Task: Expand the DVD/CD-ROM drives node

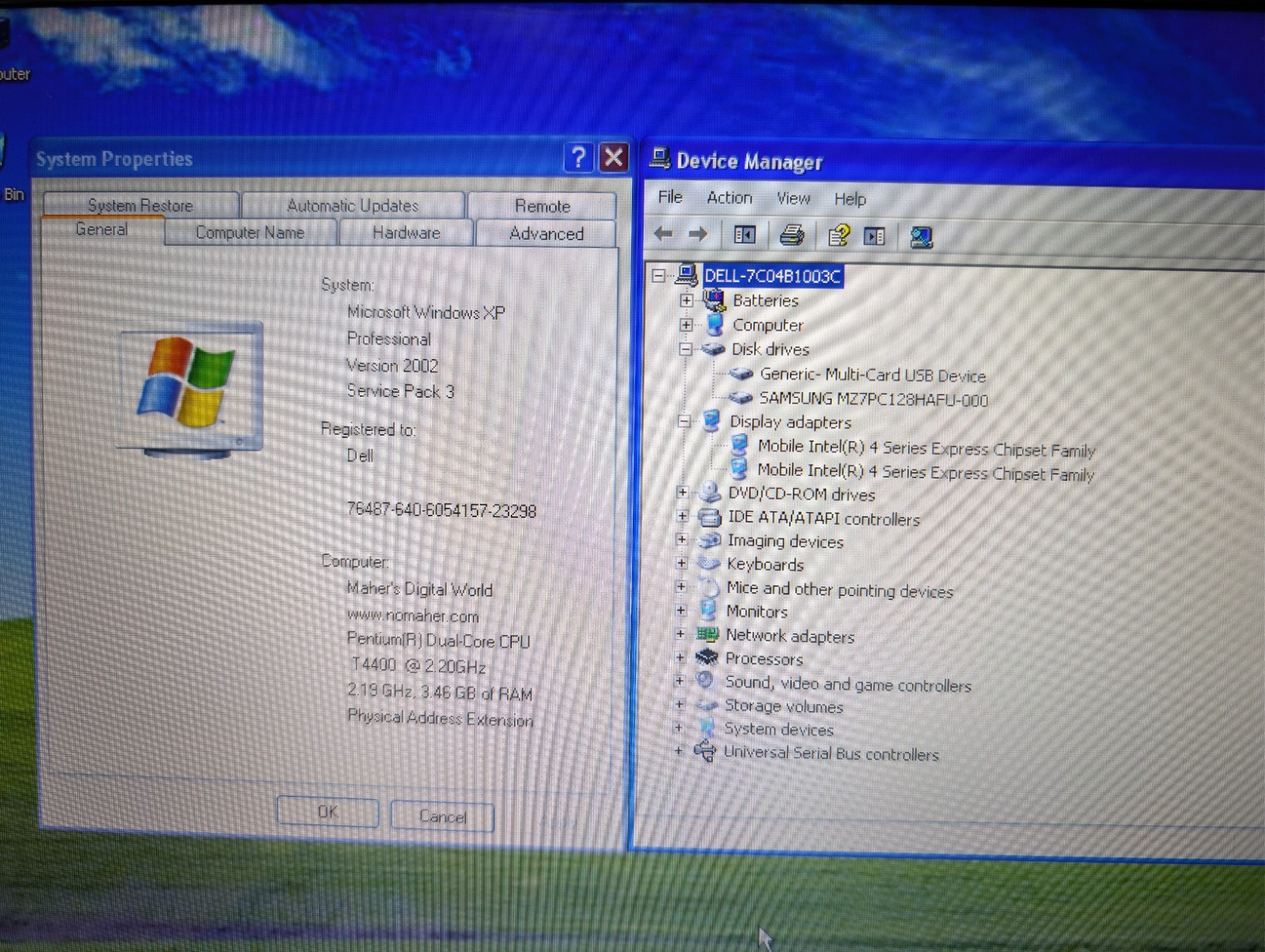Action: tap(683, 493)
